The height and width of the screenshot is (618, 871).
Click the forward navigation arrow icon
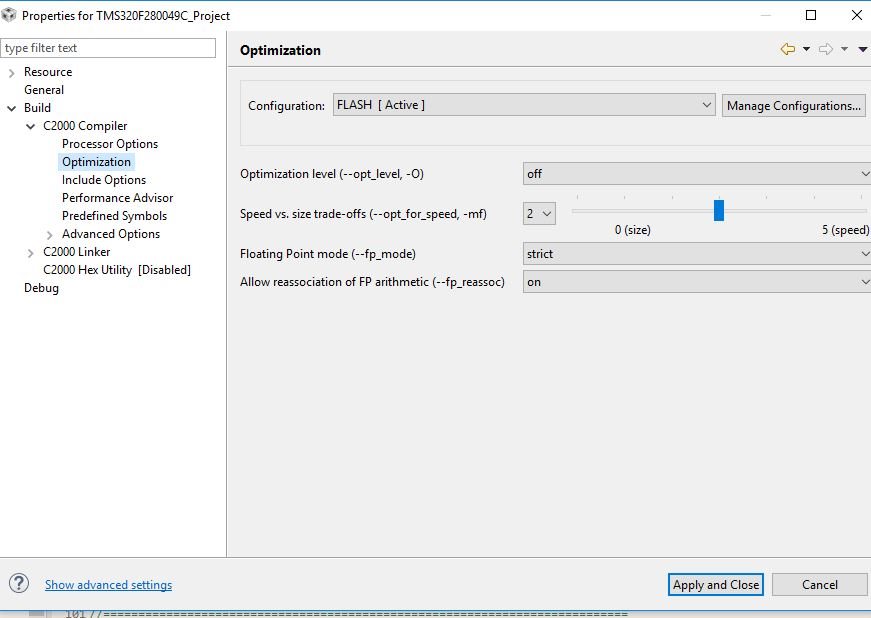pos(826,49)
